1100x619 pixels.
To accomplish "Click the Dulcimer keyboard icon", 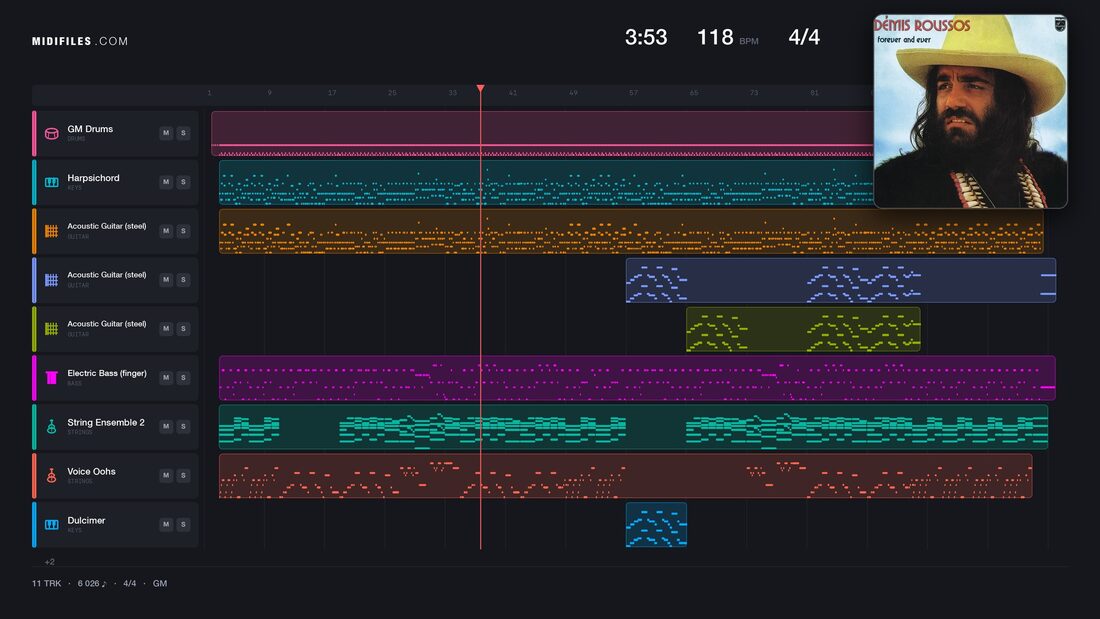I will point(51,524).
